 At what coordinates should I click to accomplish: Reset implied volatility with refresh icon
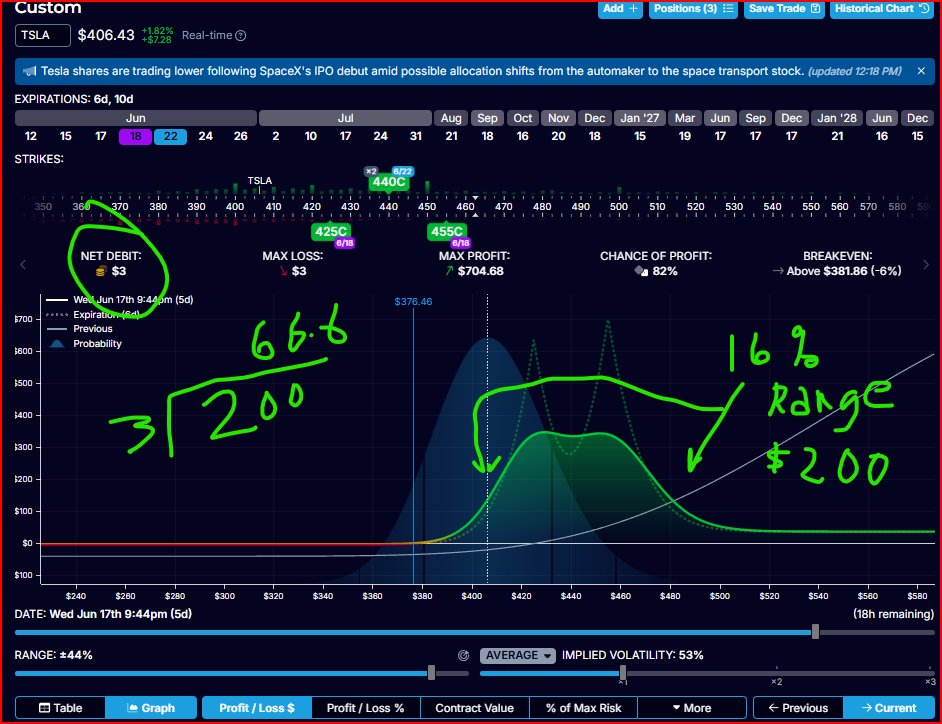click(x=463, y=656)
